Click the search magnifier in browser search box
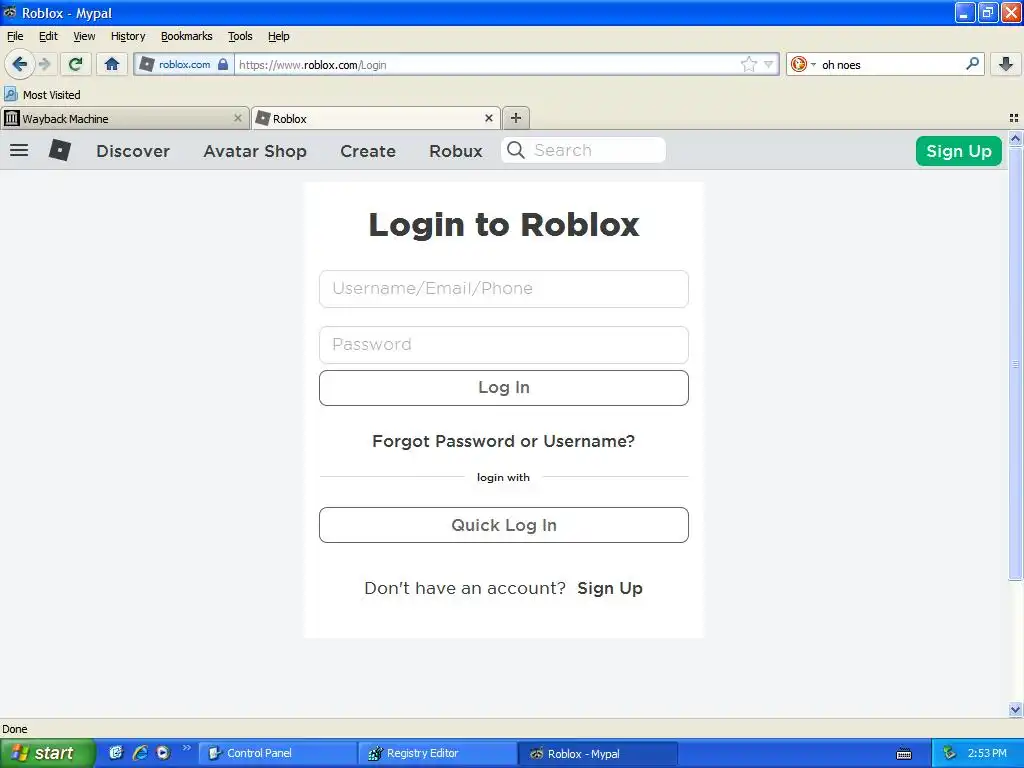This screenshot has width=1024, height=768. (x=972, y=63)
